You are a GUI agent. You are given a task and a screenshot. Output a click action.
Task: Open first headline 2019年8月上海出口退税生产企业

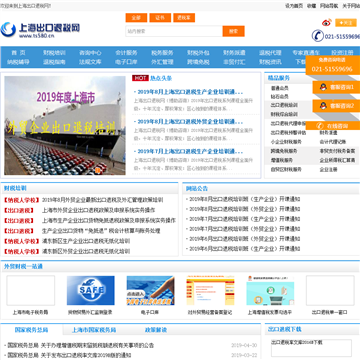188,92
